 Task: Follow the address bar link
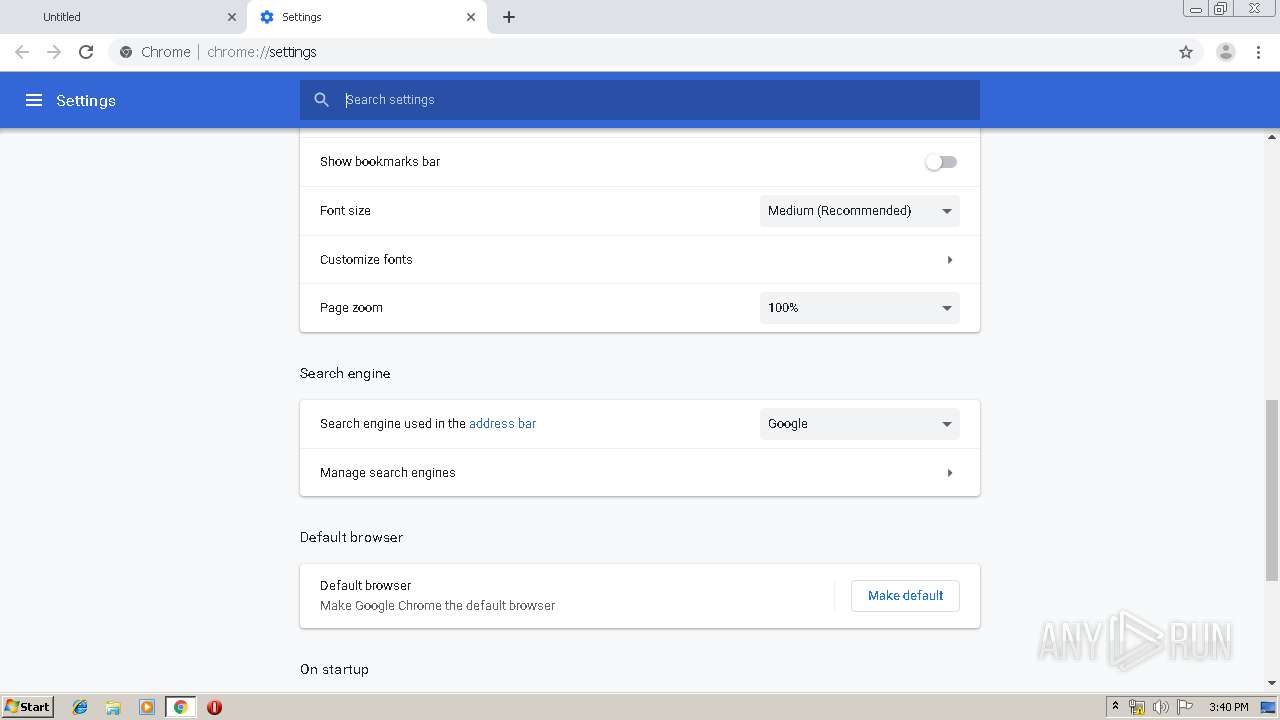click(502, 424)
